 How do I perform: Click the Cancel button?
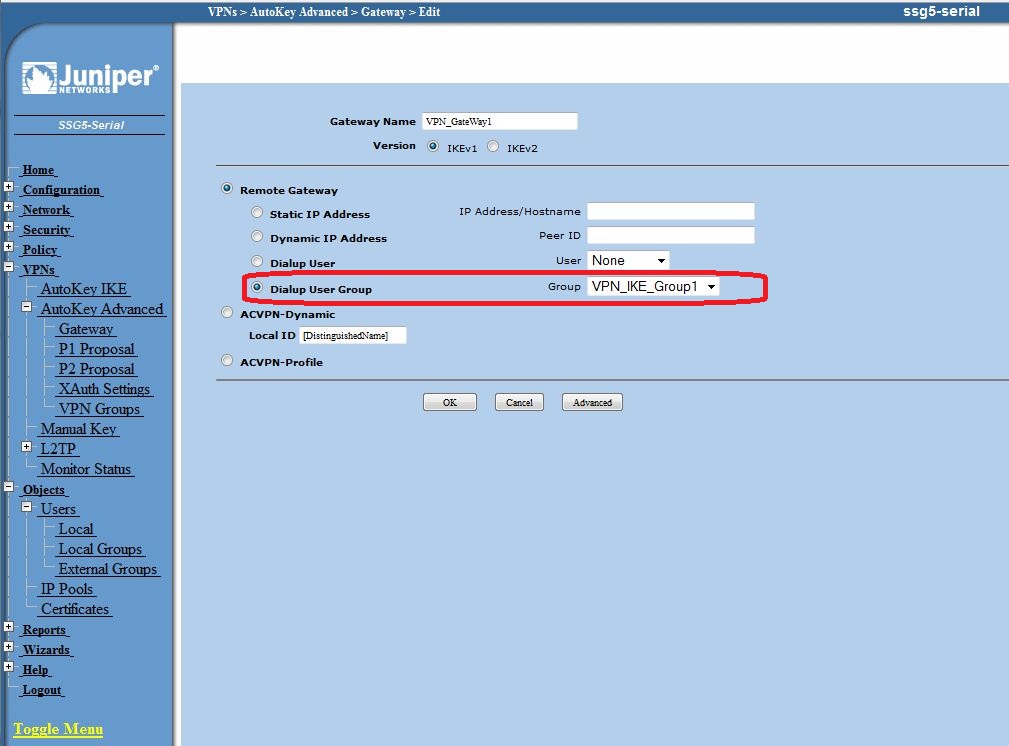point(519,402)
